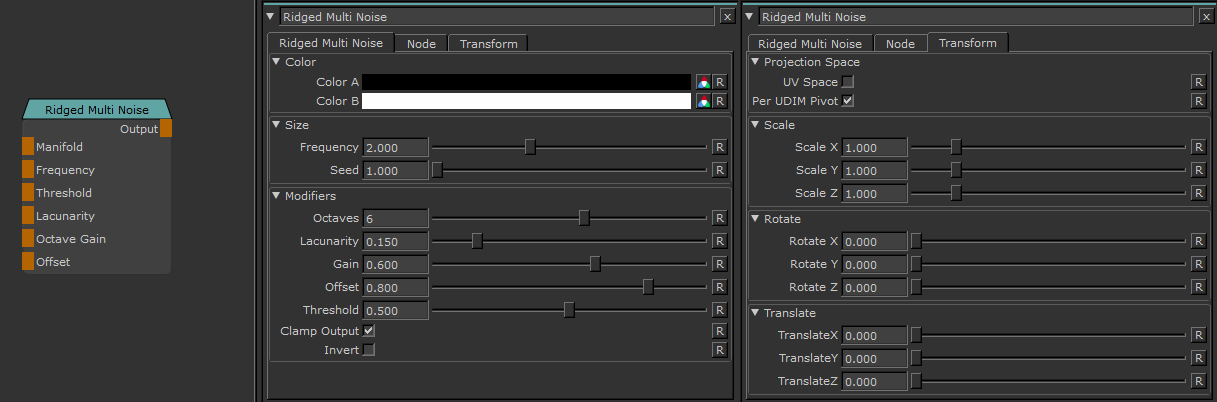
Task: Open color picker icon for Color A
Action: tap(704, 82)
